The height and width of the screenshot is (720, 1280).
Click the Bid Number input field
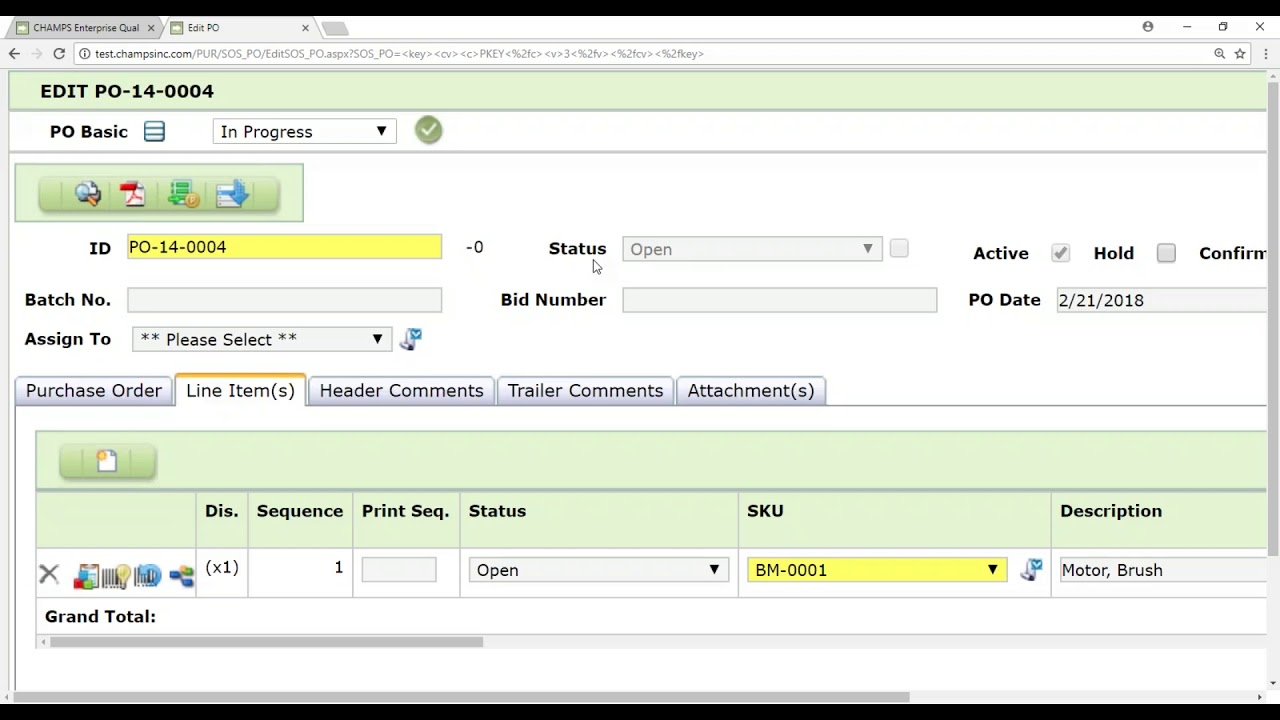pyautogui.click(x=780, y=300)
